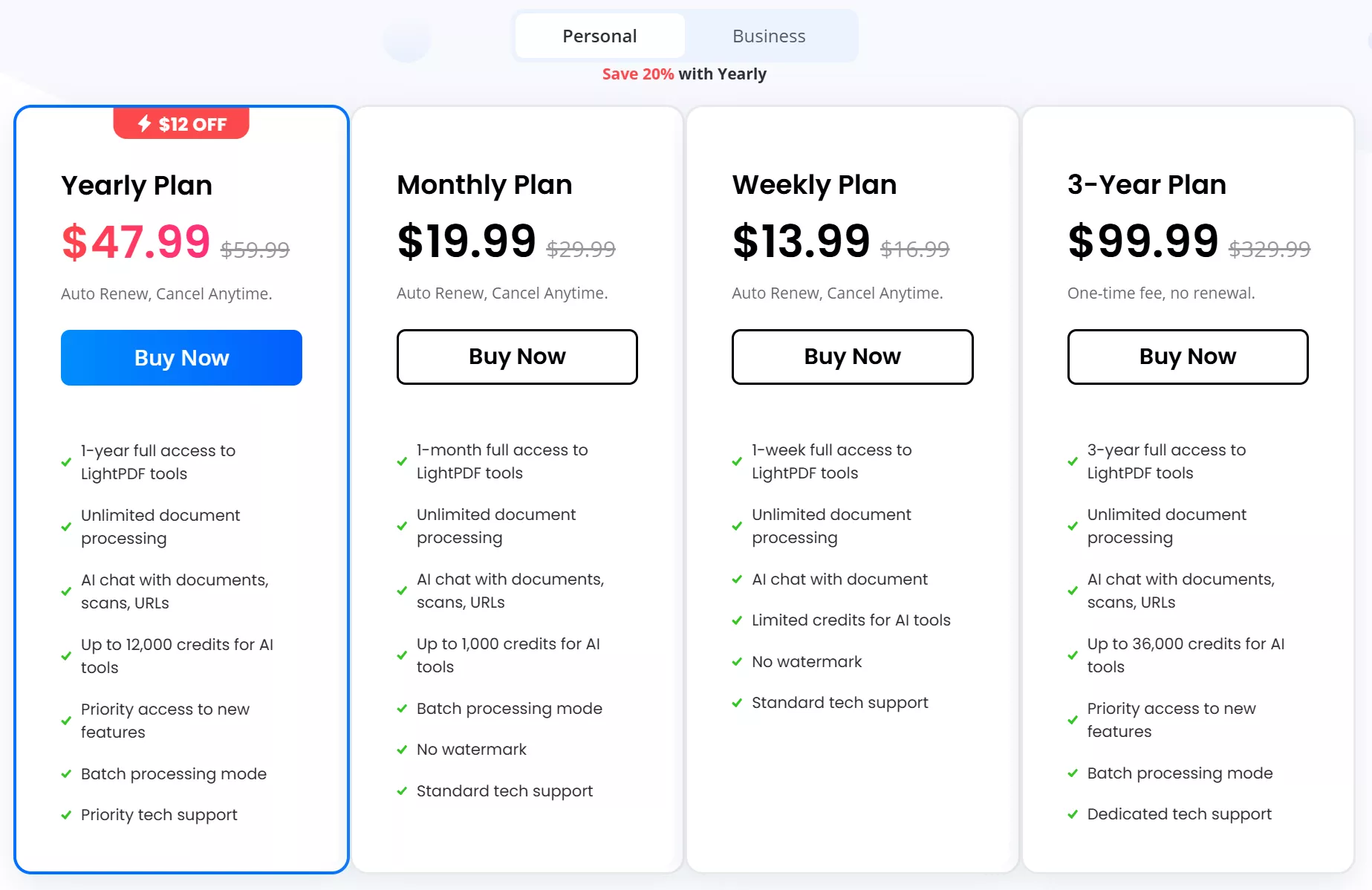
Task: Click the crossed-out $329.99 price
Action: pos(1268,250)
